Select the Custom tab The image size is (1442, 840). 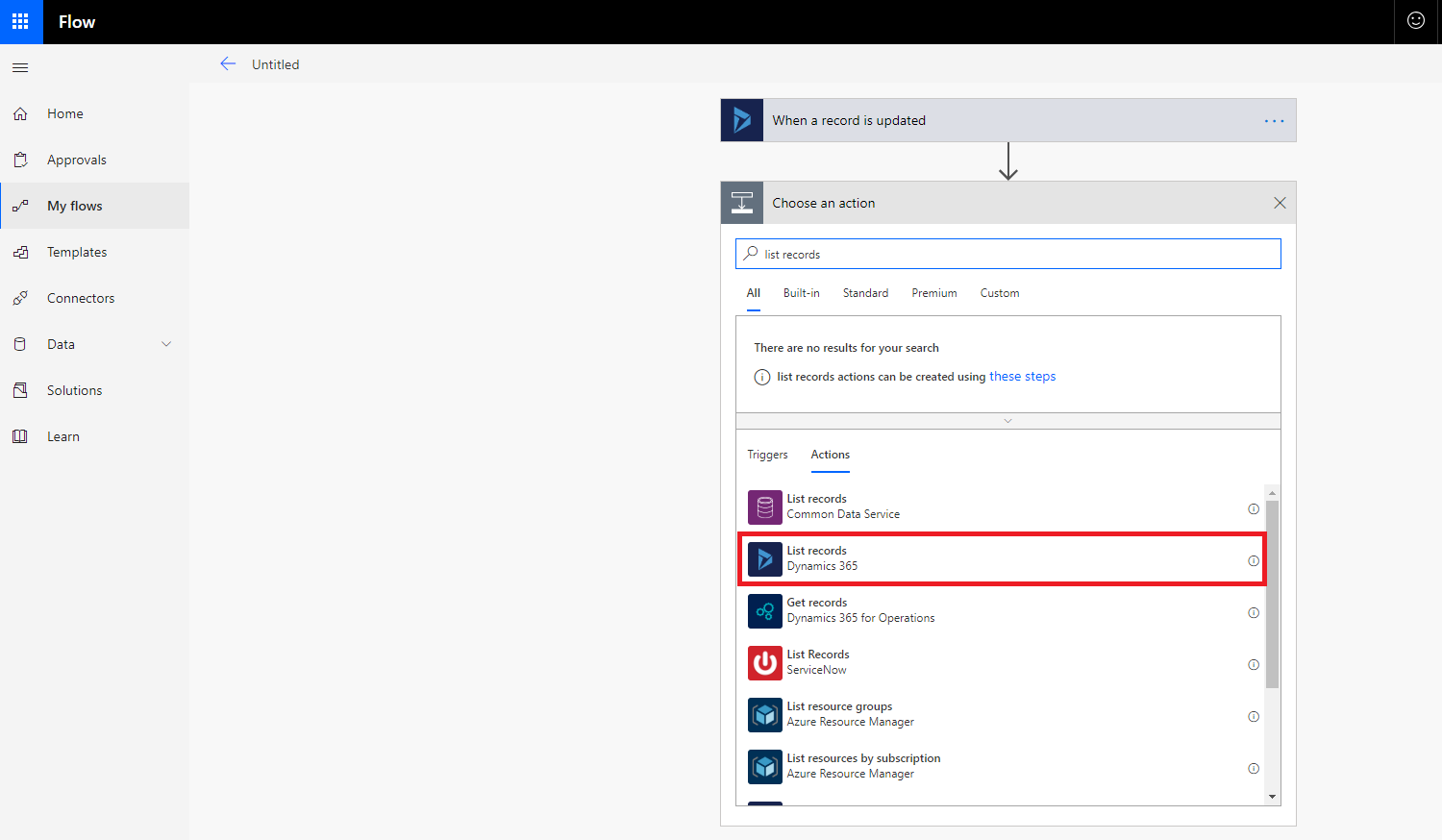click(x=1000, y=293)
